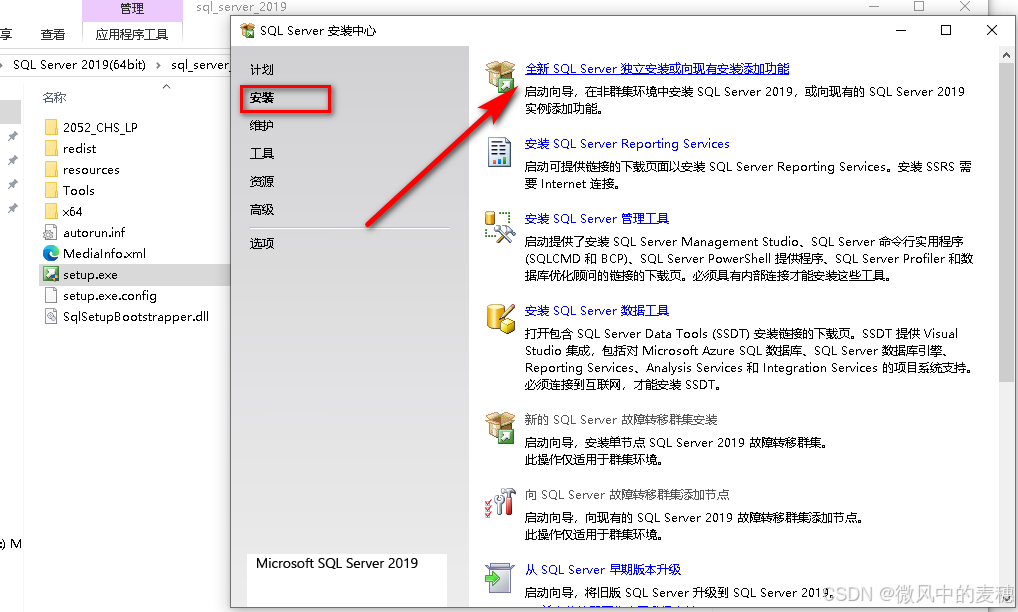Select the MediaInfo.xml Edge icon
The image size is (1018, 612).
51,253
